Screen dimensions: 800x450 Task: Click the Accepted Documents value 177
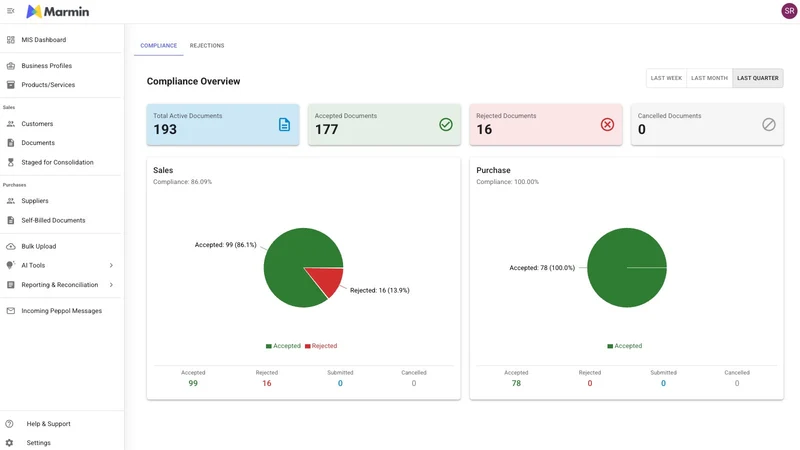(327, 130)
